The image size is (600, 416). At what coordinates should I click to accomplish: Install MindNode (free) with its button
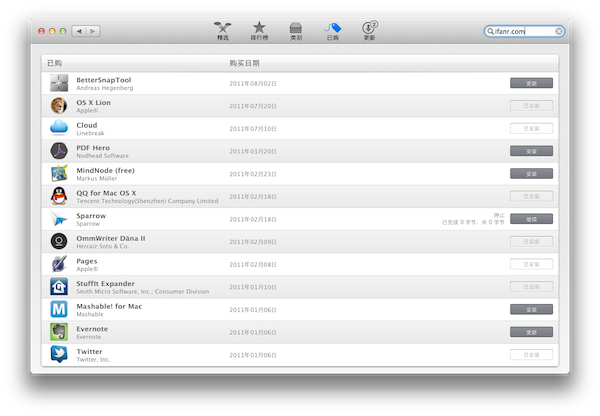click(x=531, y=174)
